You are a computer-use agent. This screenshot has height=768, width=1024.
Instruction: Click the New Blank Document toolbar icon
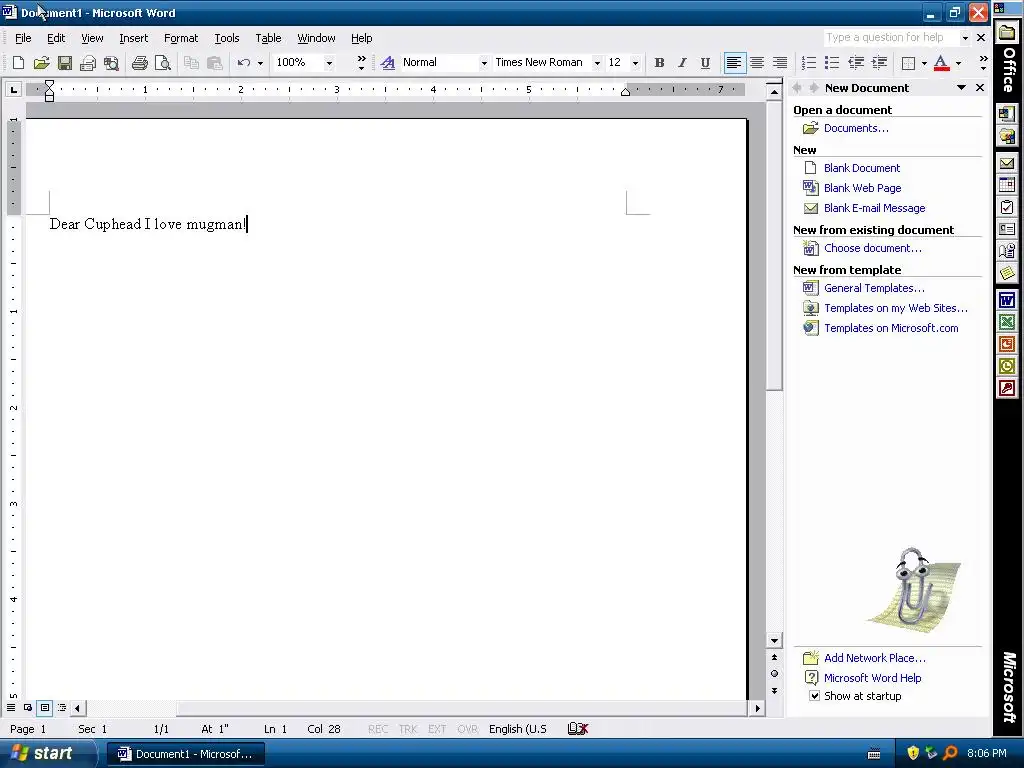click(18, 63)
